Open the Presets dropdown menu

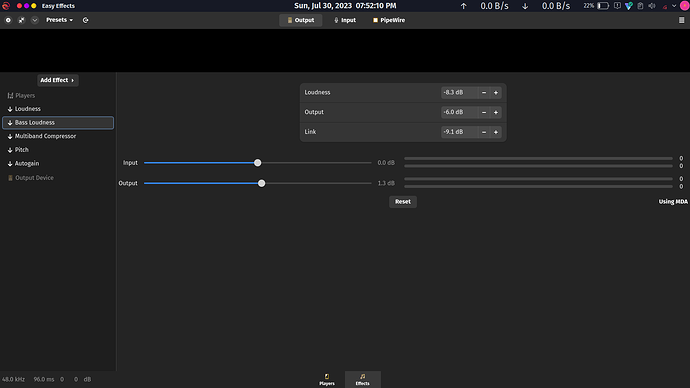[59, 20]
